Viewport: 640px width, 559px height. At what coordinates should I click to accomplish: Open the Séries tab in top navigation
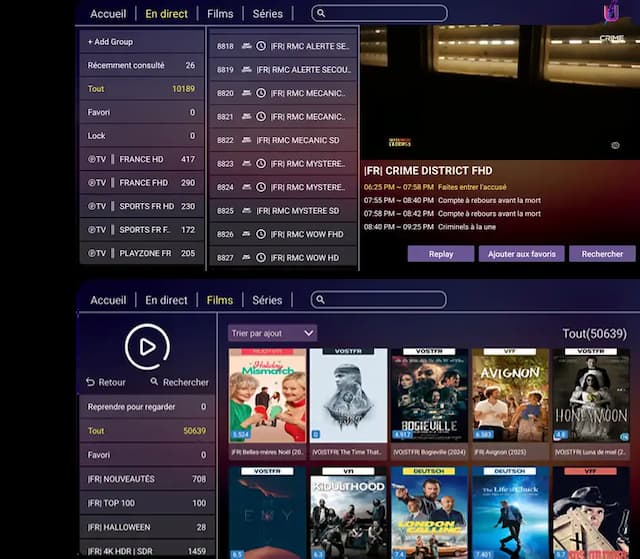267,14
